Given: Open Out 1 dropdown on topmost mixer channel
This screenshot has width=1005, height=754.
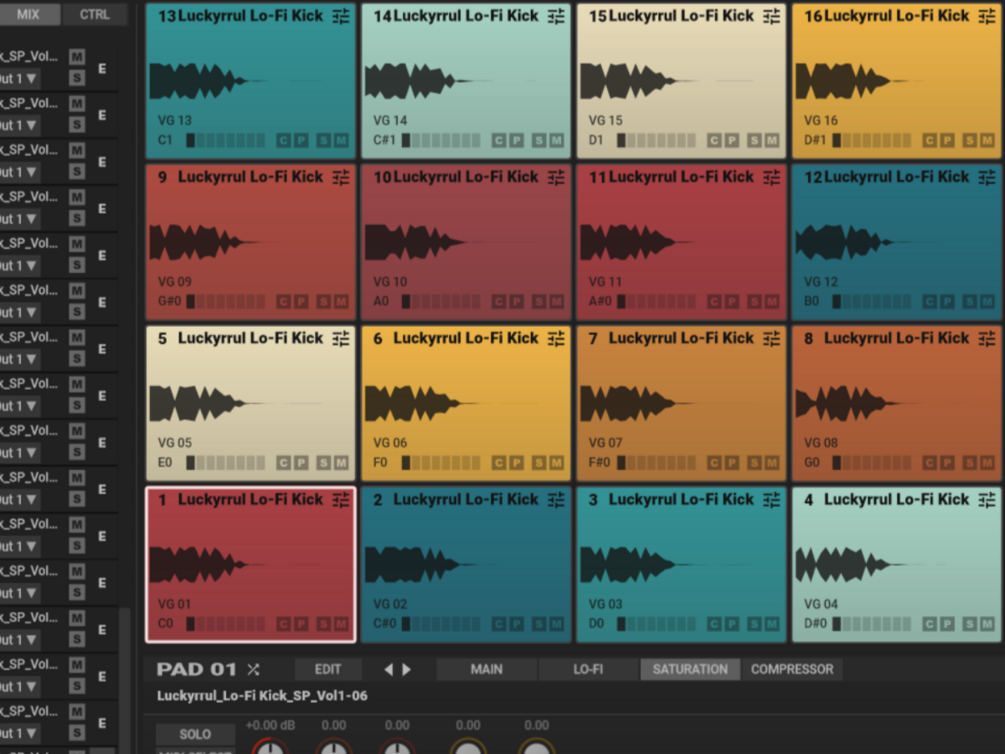Looking at the screenshot, I should (19, 79).
